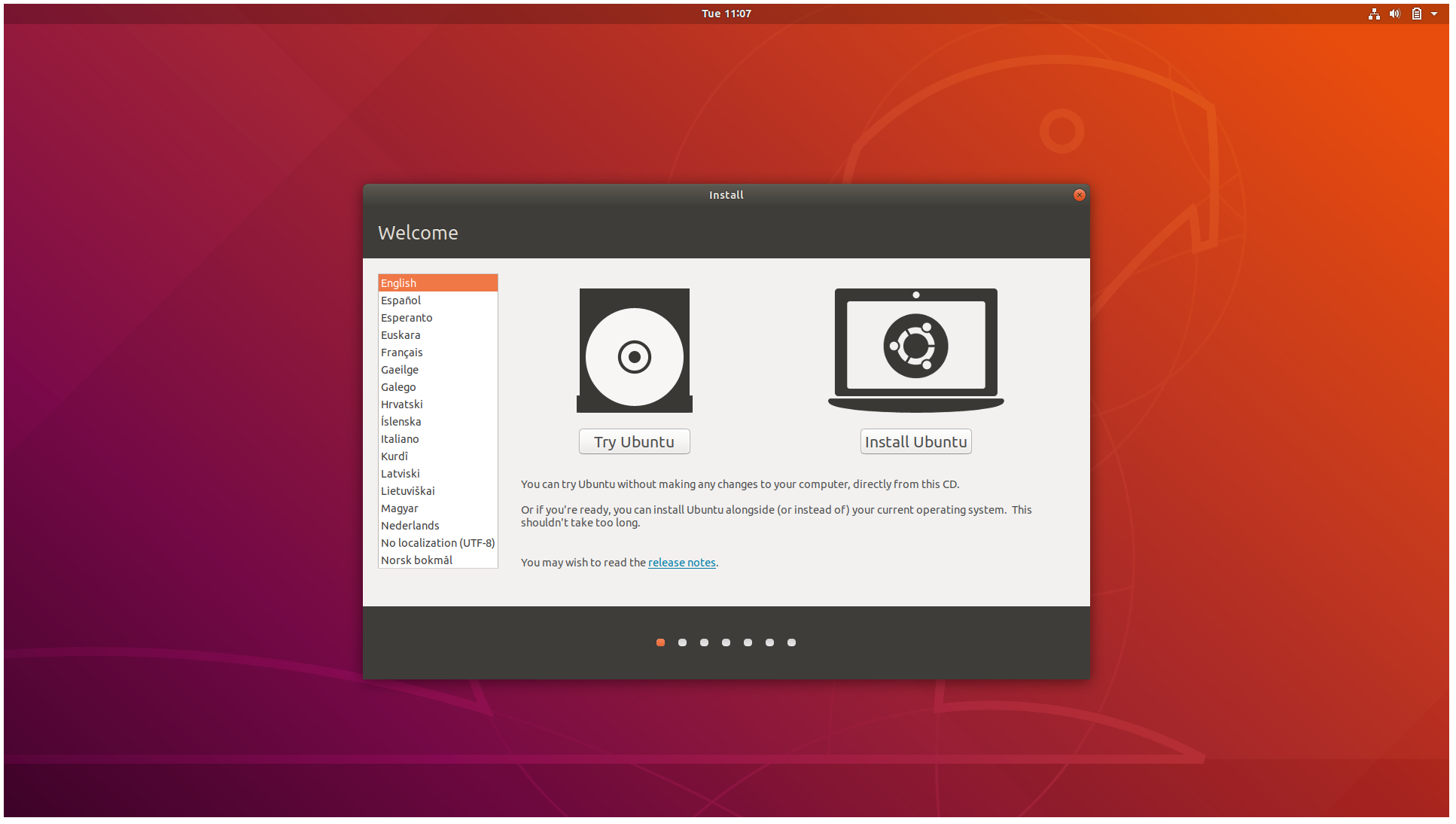Select Latviski in the language list

pos(437,474)
